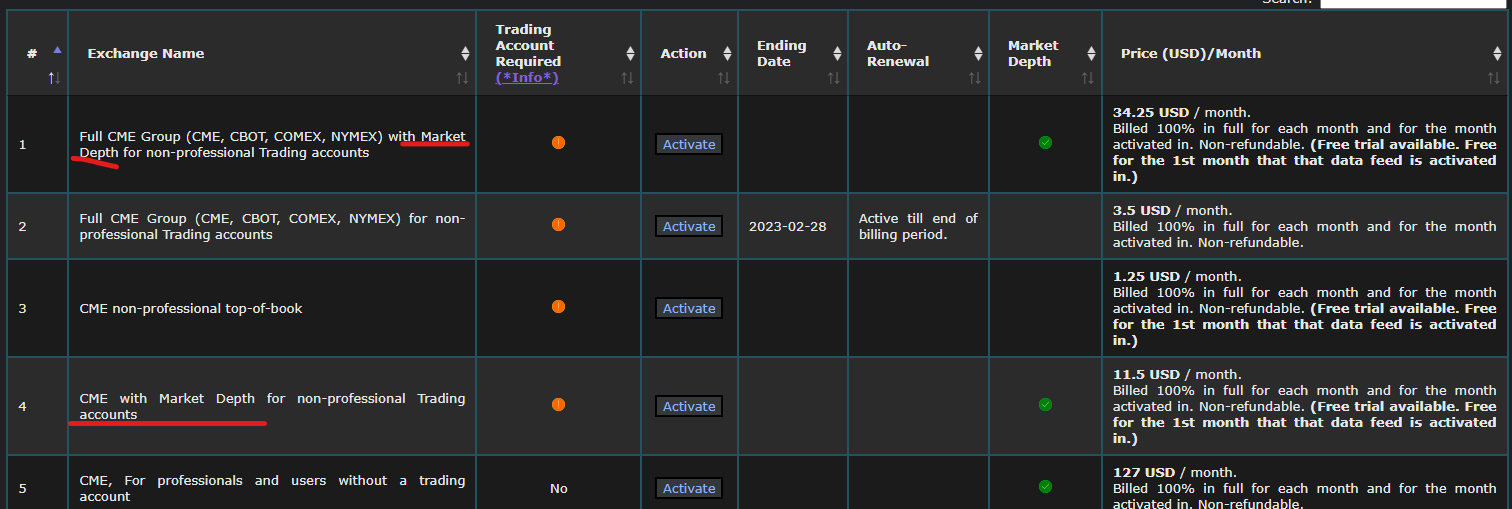The width and height of the screenshot is (1512, 509).
Task: Open the (*Info*) link in header
Action: pyautogui.click(x=527, y=77)
